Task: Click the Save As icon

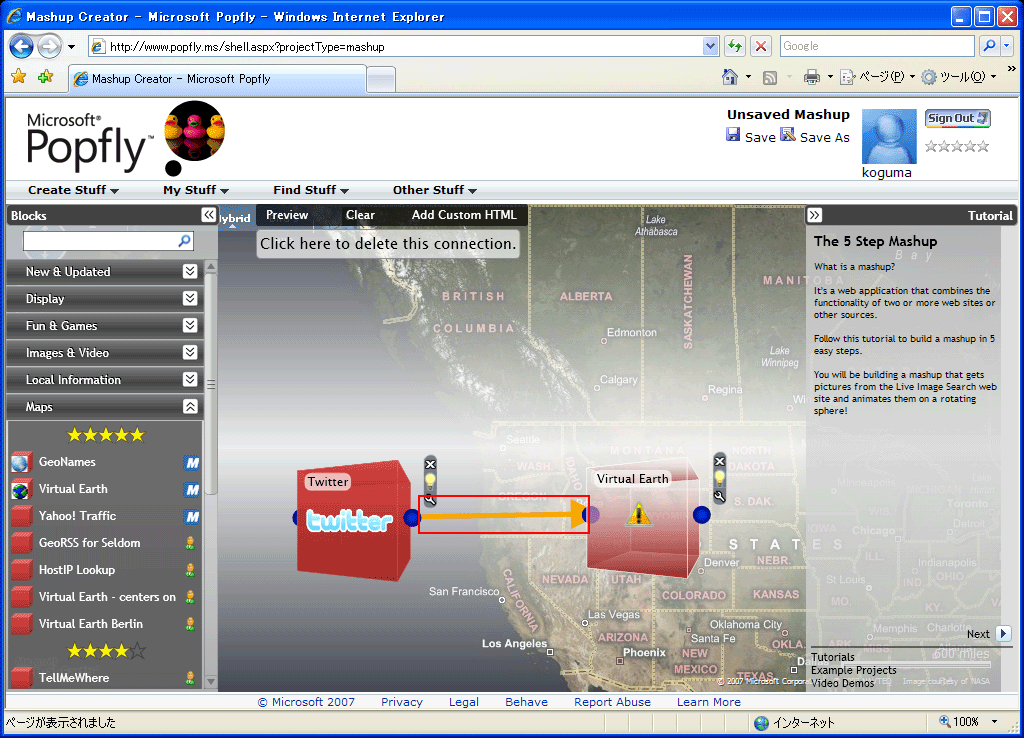Action: point(788,135)
